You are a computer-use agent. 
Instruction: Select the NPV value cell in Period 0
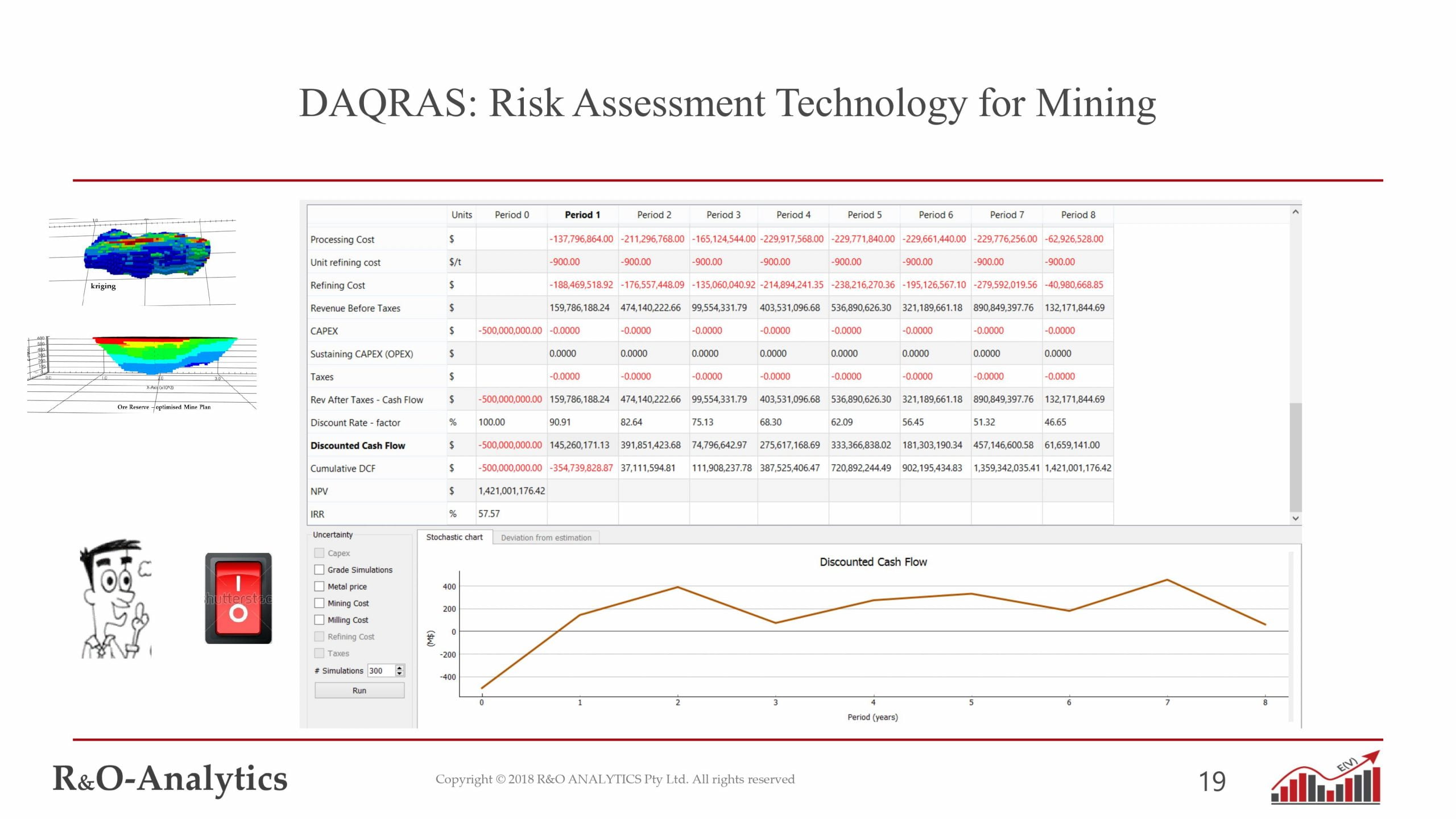511,491
